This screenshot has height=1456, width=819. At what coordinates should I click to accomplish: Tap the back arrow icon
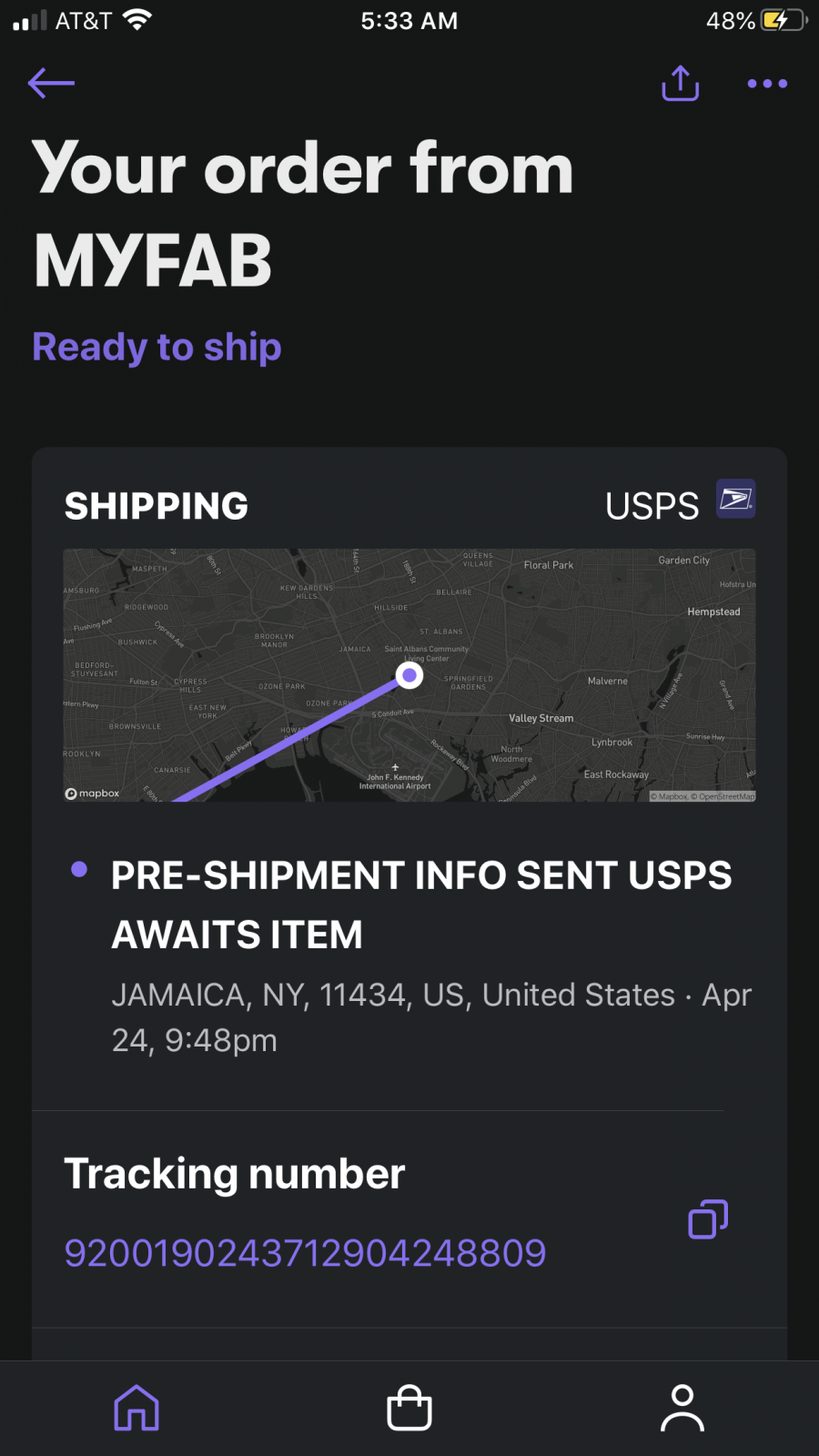pos(51,83)
